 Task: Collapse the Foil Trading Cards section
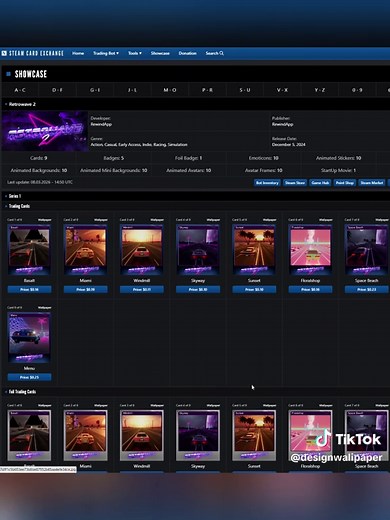[196, 392]
